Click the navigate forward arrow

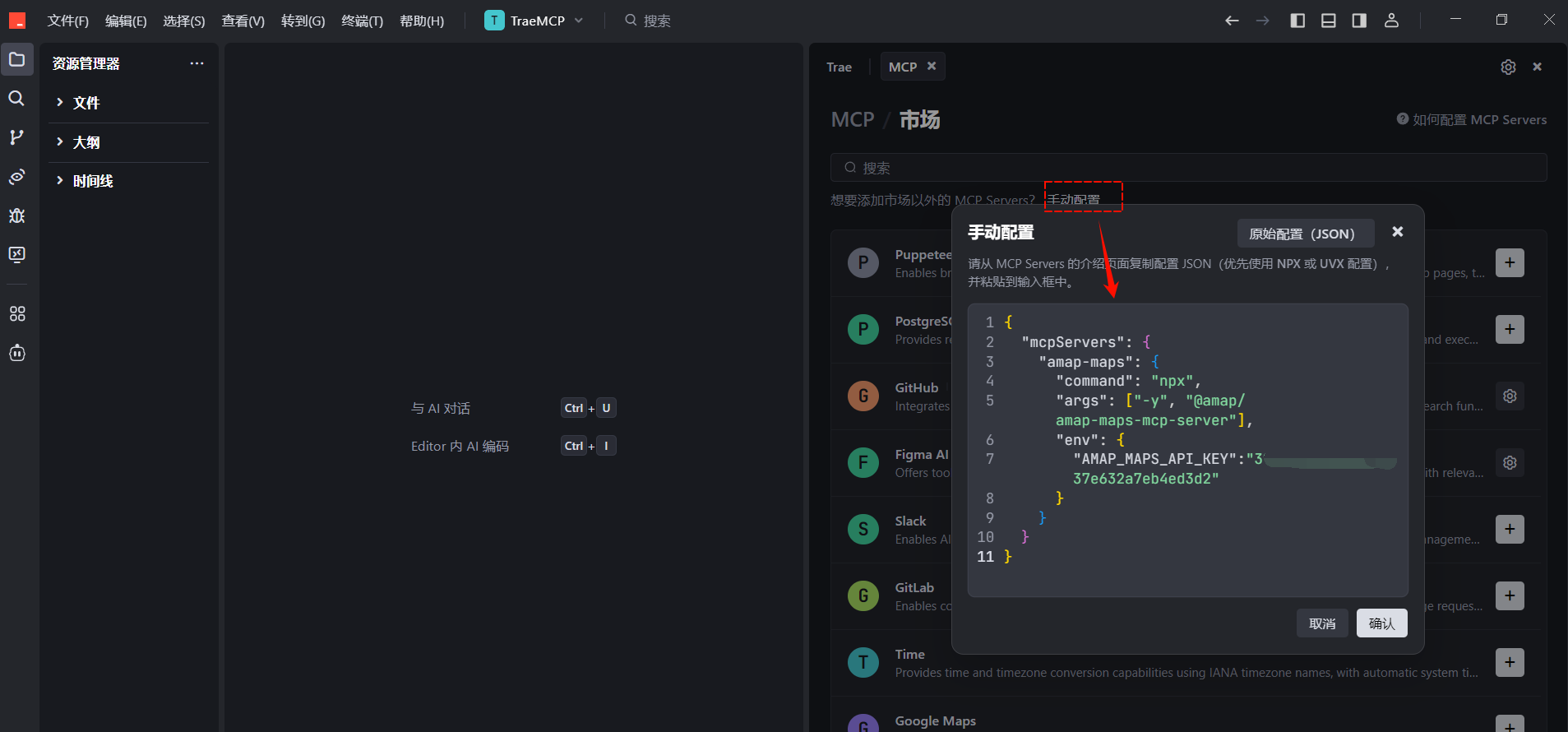(x=1263, y=21)
